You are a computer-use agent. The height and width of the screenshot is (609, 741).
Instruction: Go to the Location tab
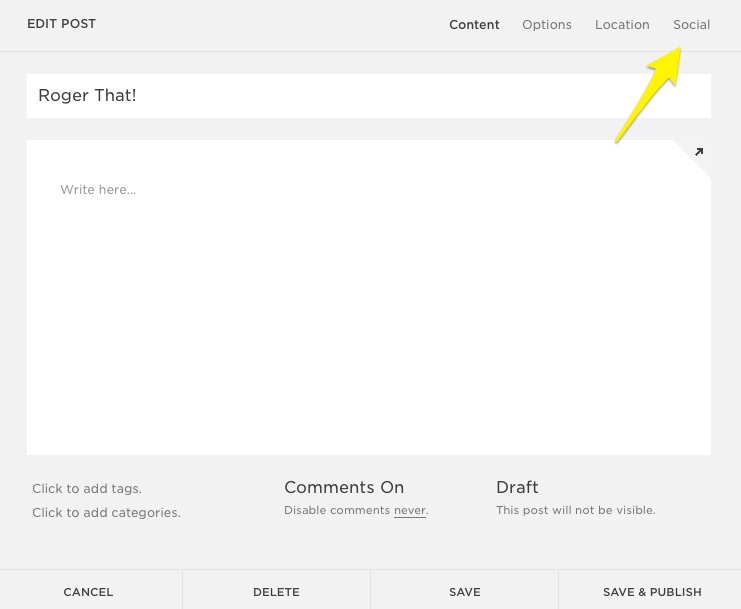pos(622,25)
